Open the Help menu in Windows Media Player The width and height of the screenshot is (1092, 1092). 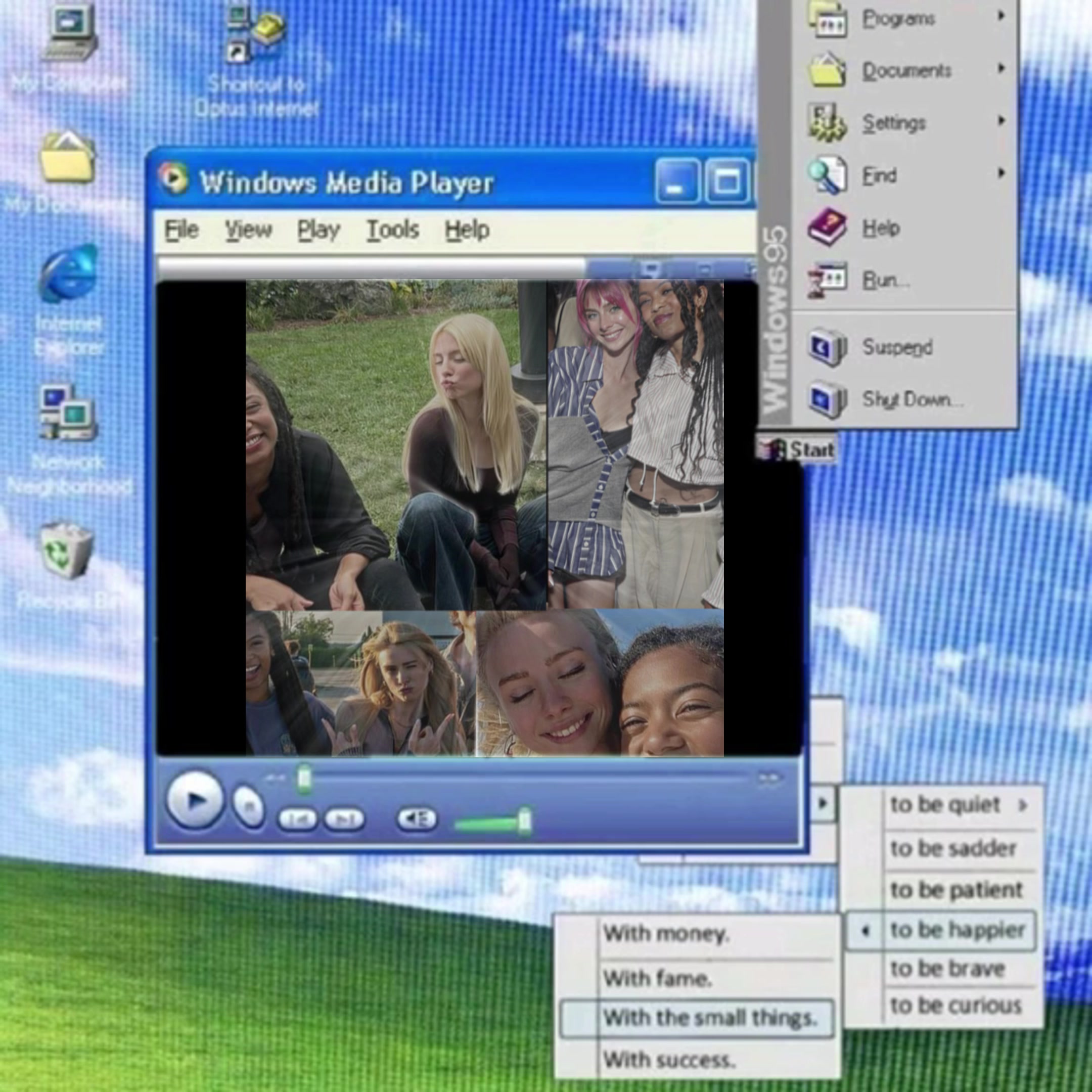tap(468, 230)
